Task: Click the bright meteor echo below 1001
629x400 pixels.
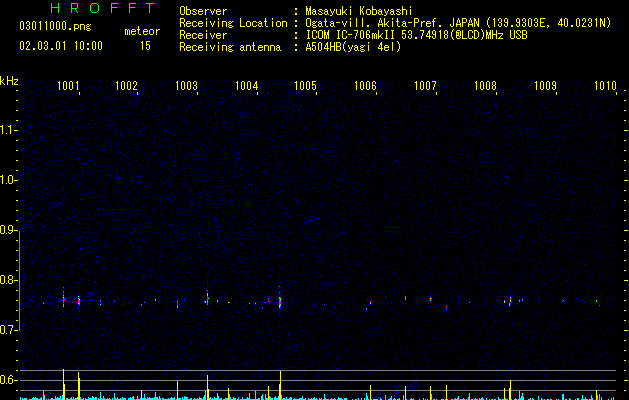Action: pos(63,299)
